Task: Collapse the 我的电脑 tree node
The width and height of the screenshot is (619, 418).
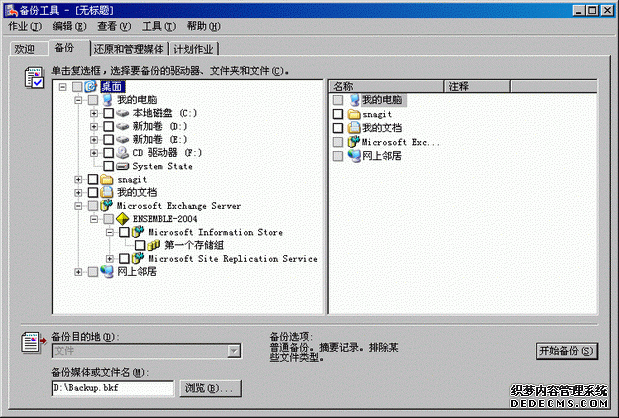Action: [78, 100]
